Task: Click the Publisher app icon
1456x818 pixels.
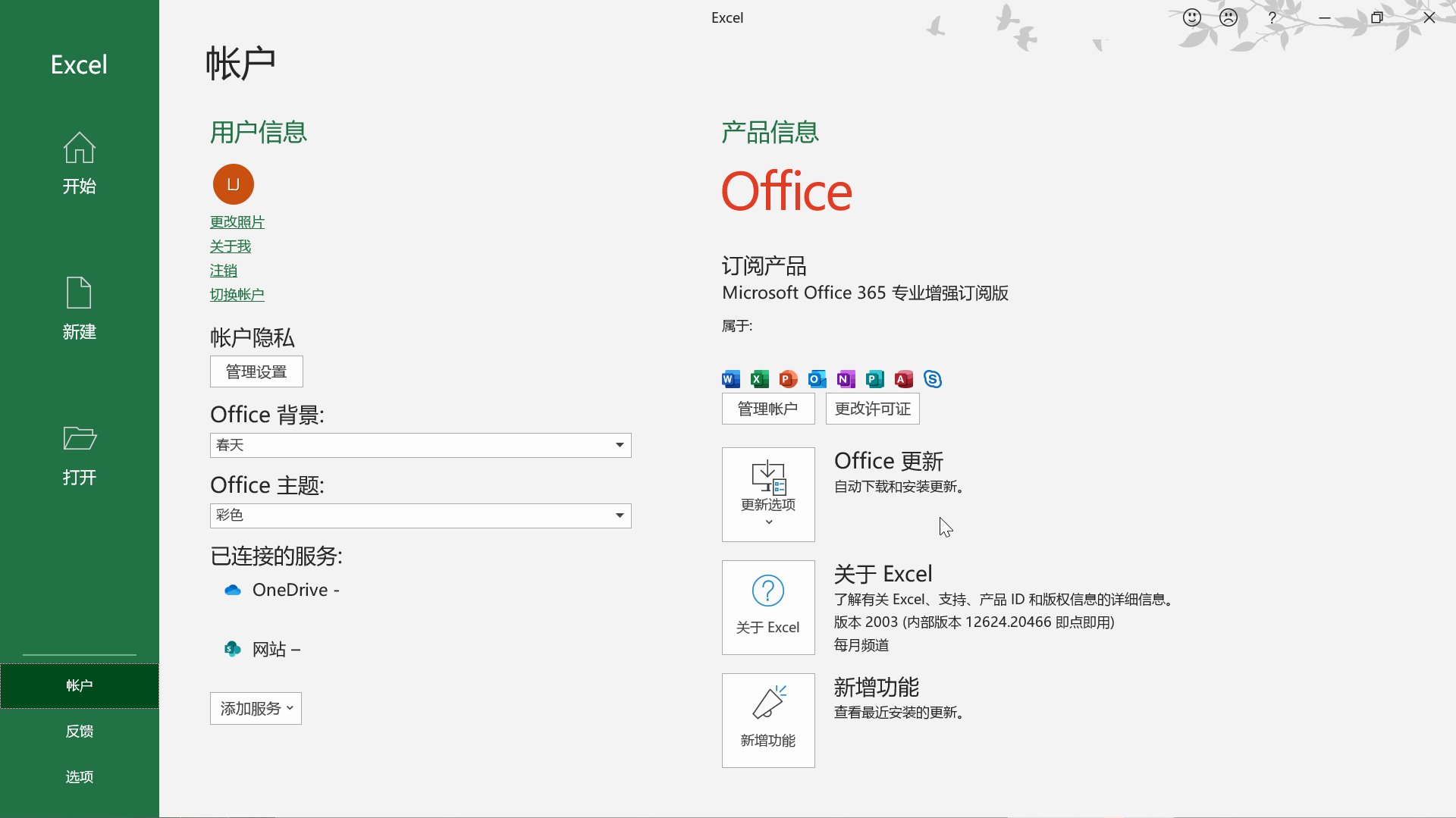Action: 875,379
